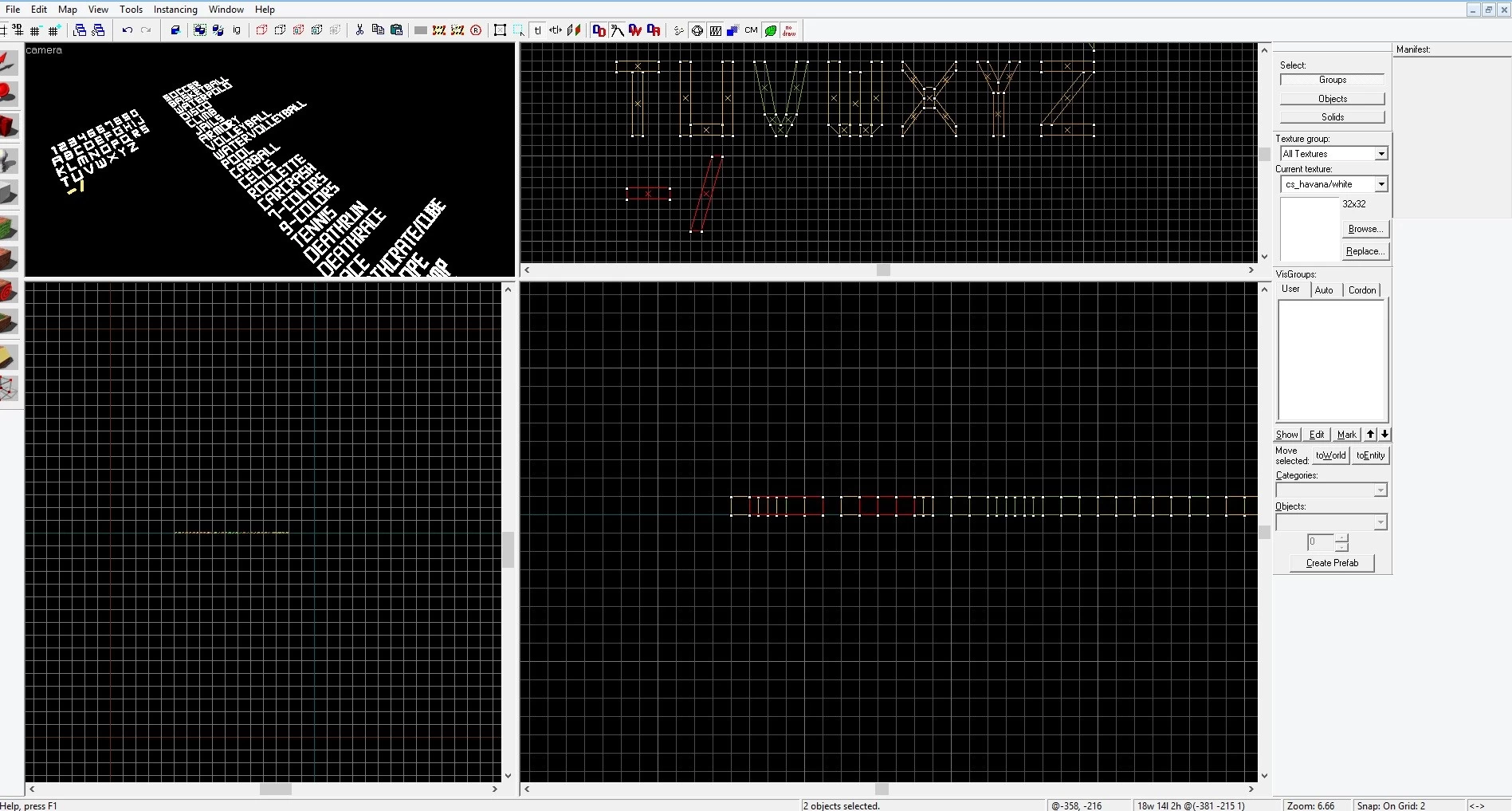Viewport: 1512px width, 811px height.
Task: Click the DW toolbar icon
Action: tap(635, 30)
